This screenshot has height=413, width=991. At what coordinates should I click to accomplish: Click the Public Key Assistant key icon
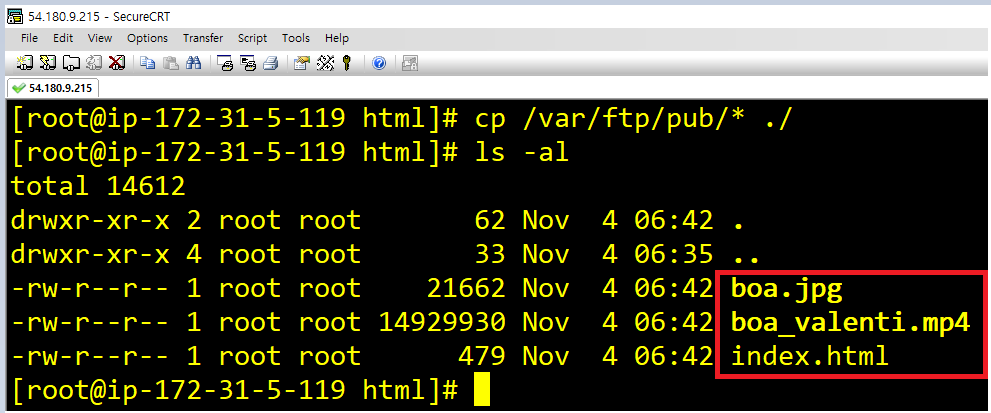[346, 63]
